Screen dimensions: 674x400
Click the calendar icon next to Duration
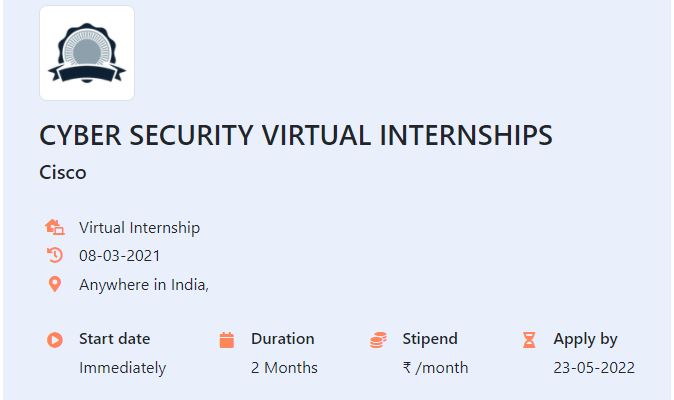click(227, 339)
